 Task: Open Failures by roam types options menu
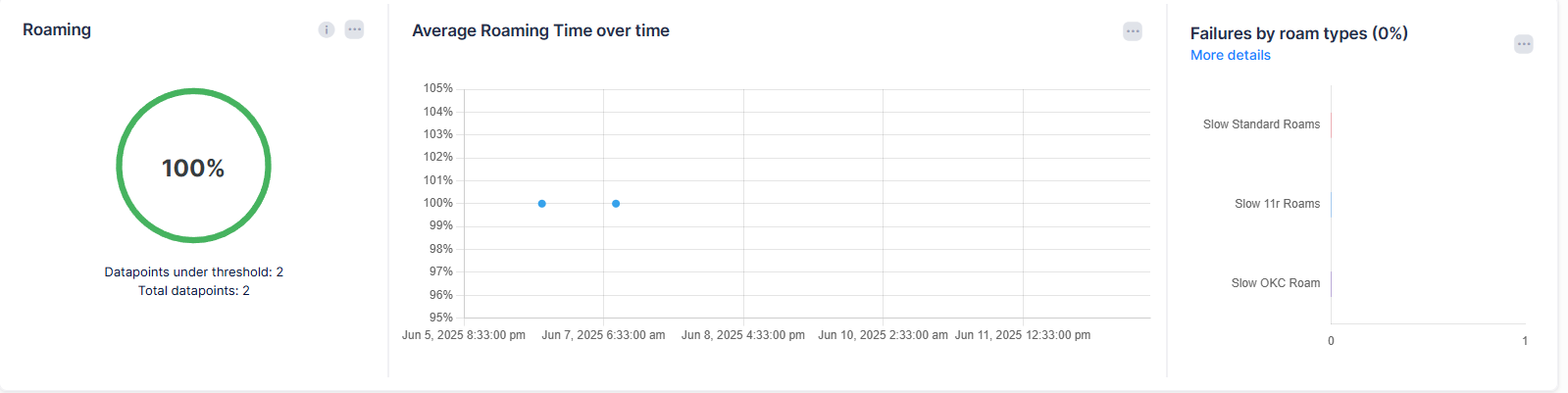[1523, 44]
